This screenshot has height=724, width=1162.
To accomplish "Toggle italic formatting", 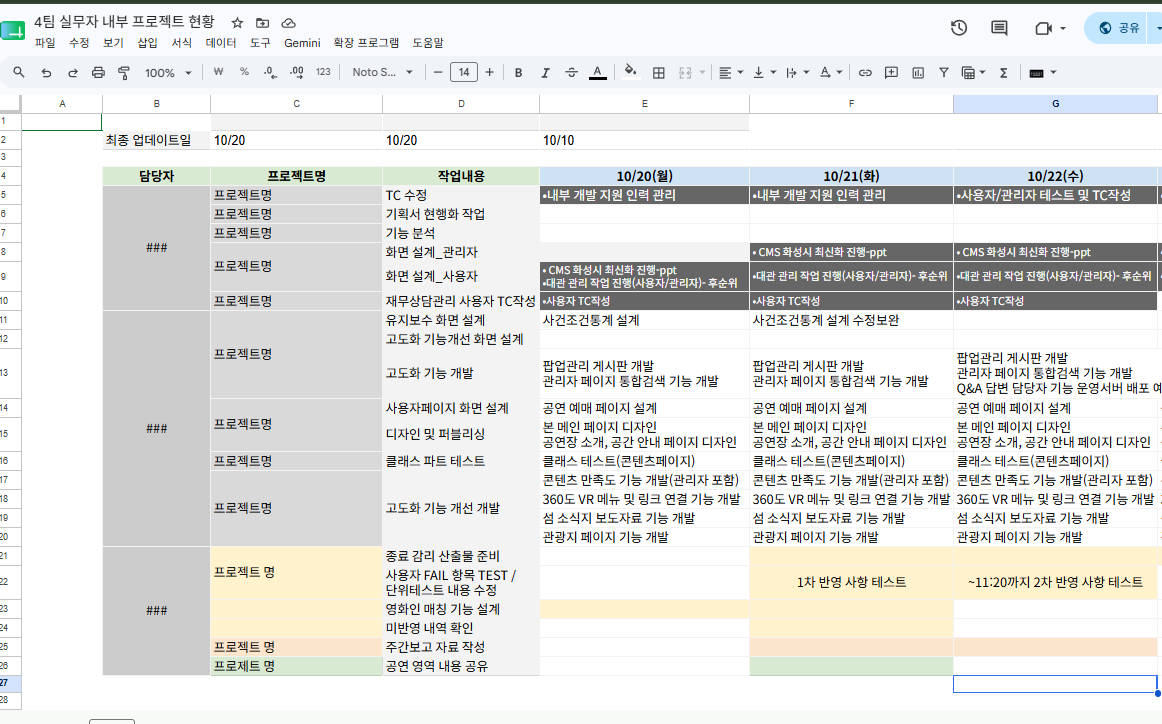I will (545, 73).
